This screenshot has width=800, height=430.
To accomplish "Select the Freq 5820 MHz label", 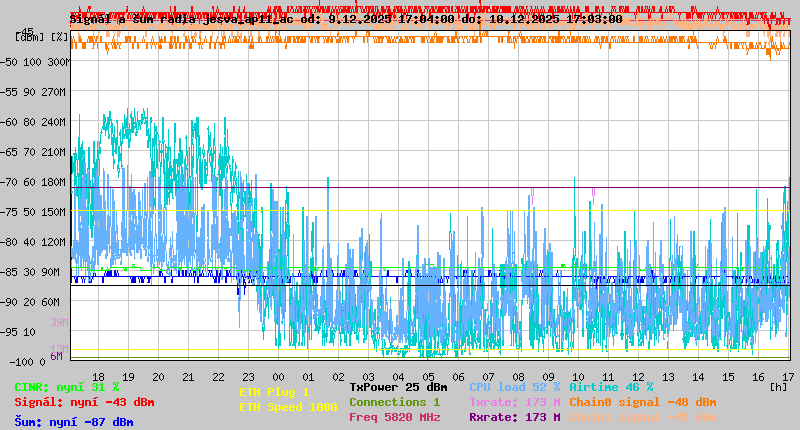I will point(394,417).
